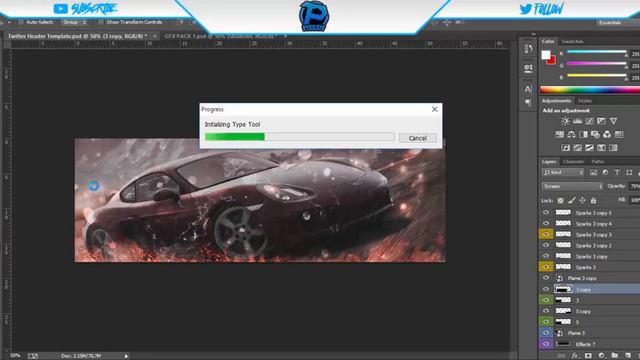The width and height of the screenshot is (640, 360).
Task: Hide the Sparks 3 copy 5 layer
Action: coord(546,213)
